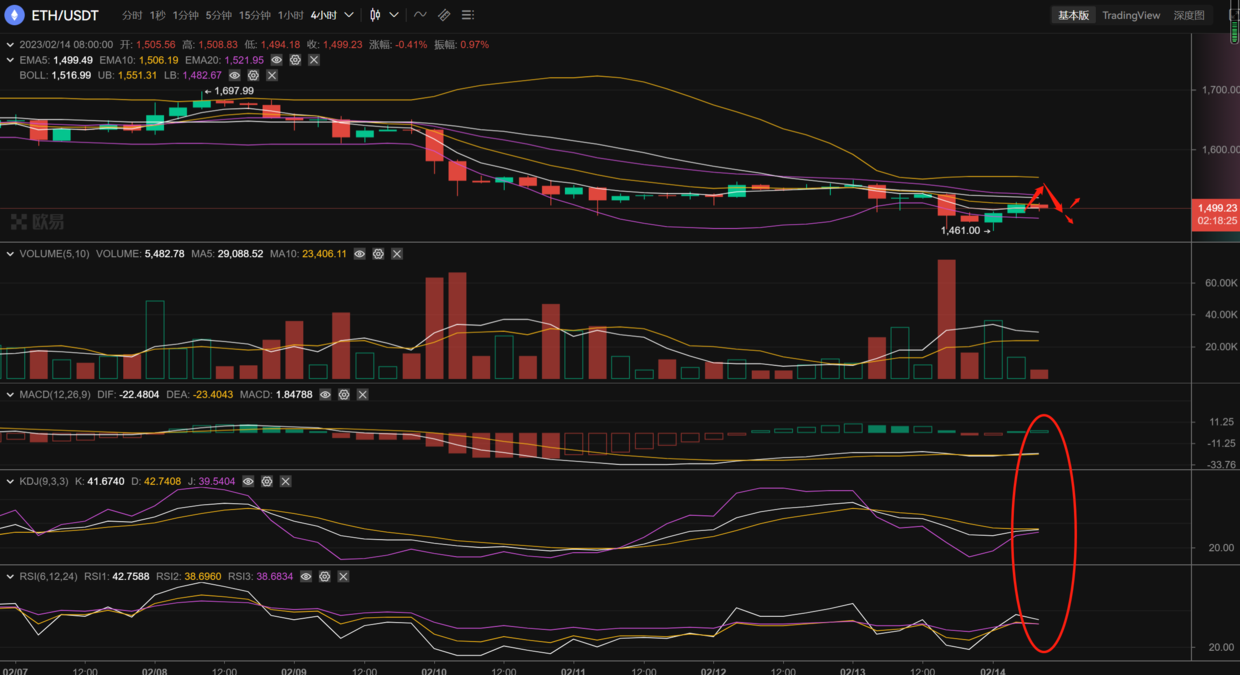Collapse the MACD(12,26,9) panel
This screenshot has width=1240, height=675.
pos(10,395)
